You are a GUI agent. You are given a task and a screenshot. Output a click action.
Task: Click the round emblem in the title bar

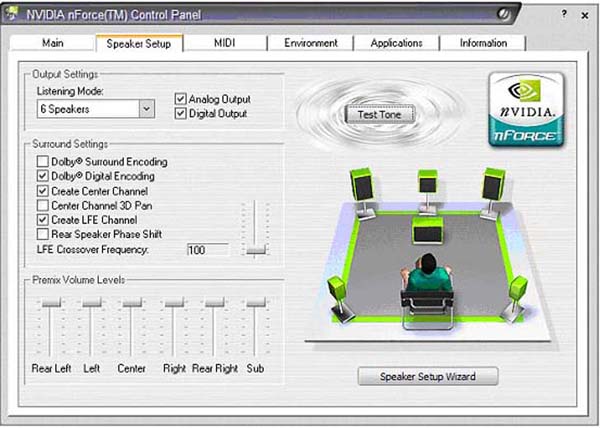[504, 15]
